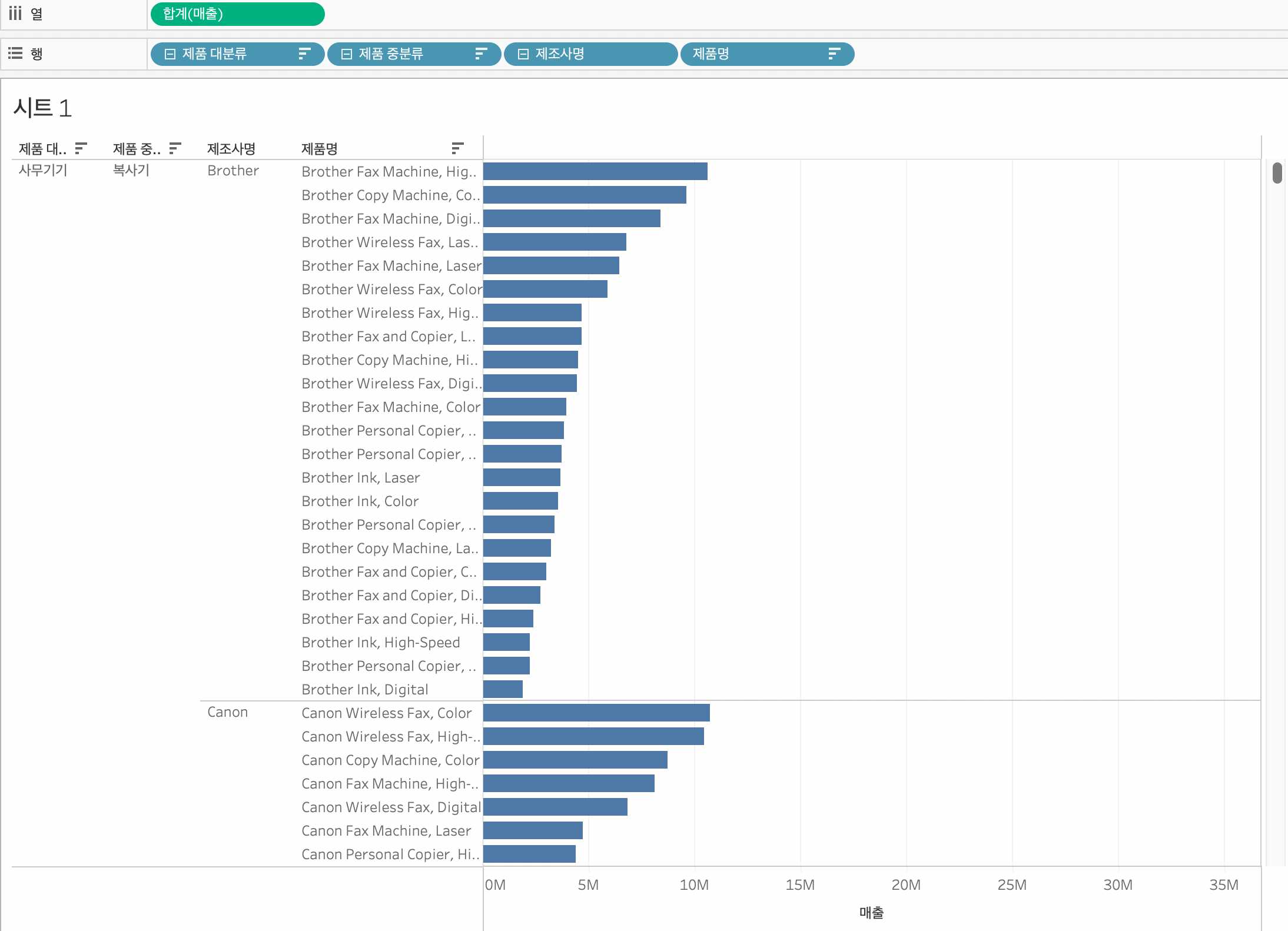Select Brother Wireless Fax, Hig.. label
Image resolution: width=1288 pixels, height=931 pixels.
[390, 312]
